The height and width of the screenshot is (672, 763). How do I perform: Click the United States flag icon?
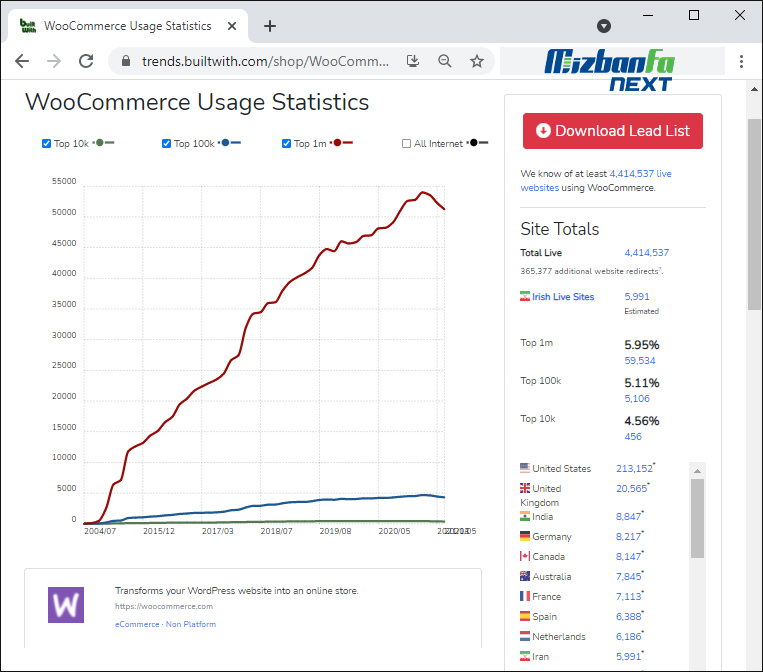tap(525, 468)
